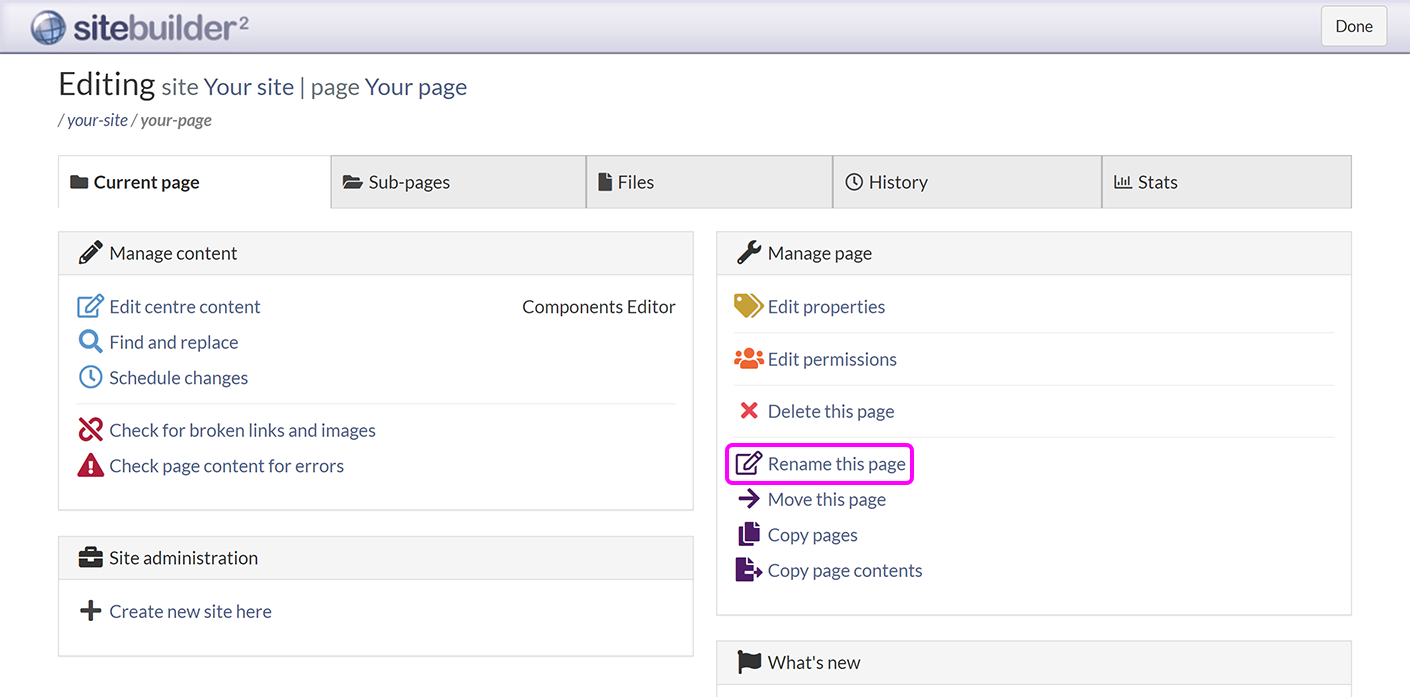Open Copy page contents link
Image resolution: width=1410 pixels, height=697 pixels.
coord(844,571)
